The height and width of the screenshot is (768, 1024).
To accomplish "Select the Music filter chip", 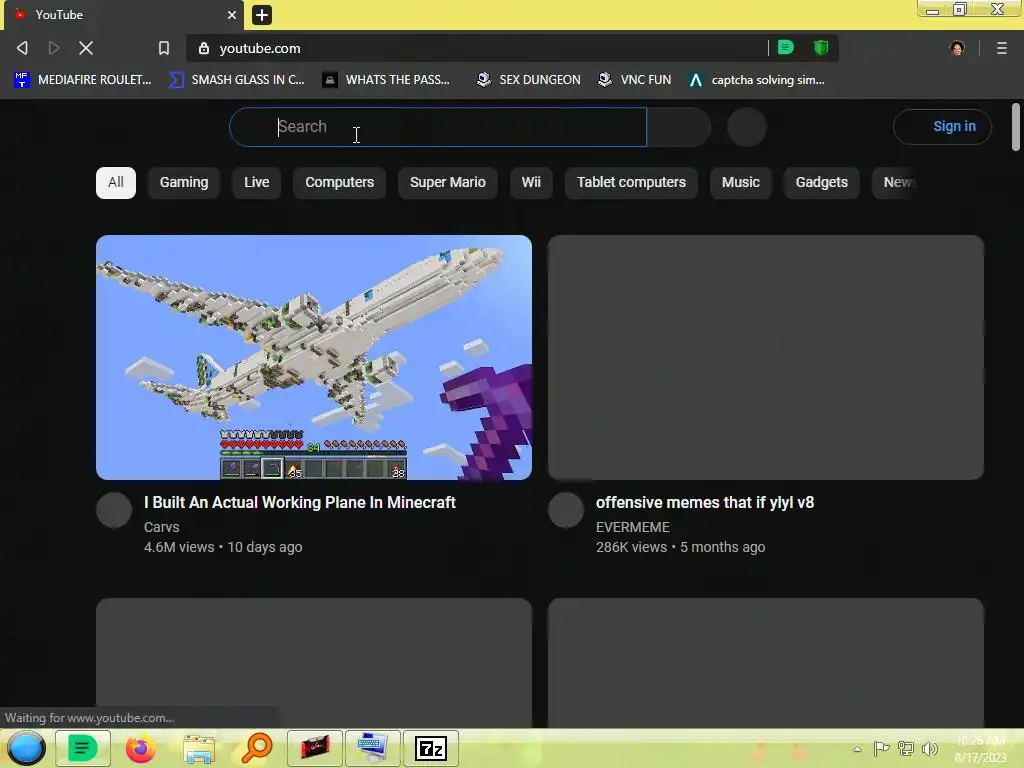I will coord(741,182).
